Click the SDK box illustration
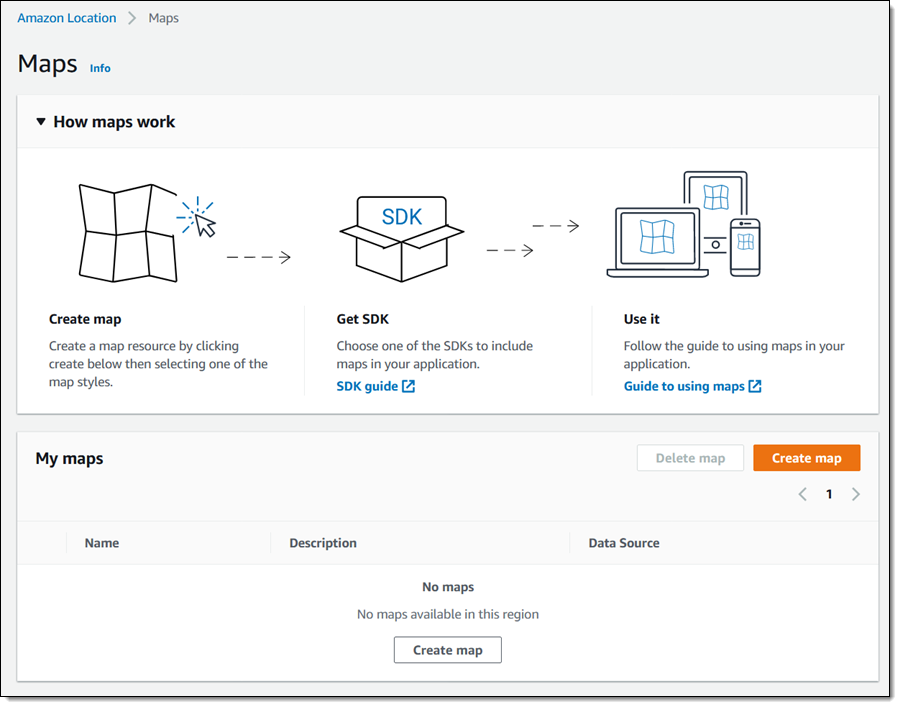This screenshot has width=900, height=707. click(401, 239)
